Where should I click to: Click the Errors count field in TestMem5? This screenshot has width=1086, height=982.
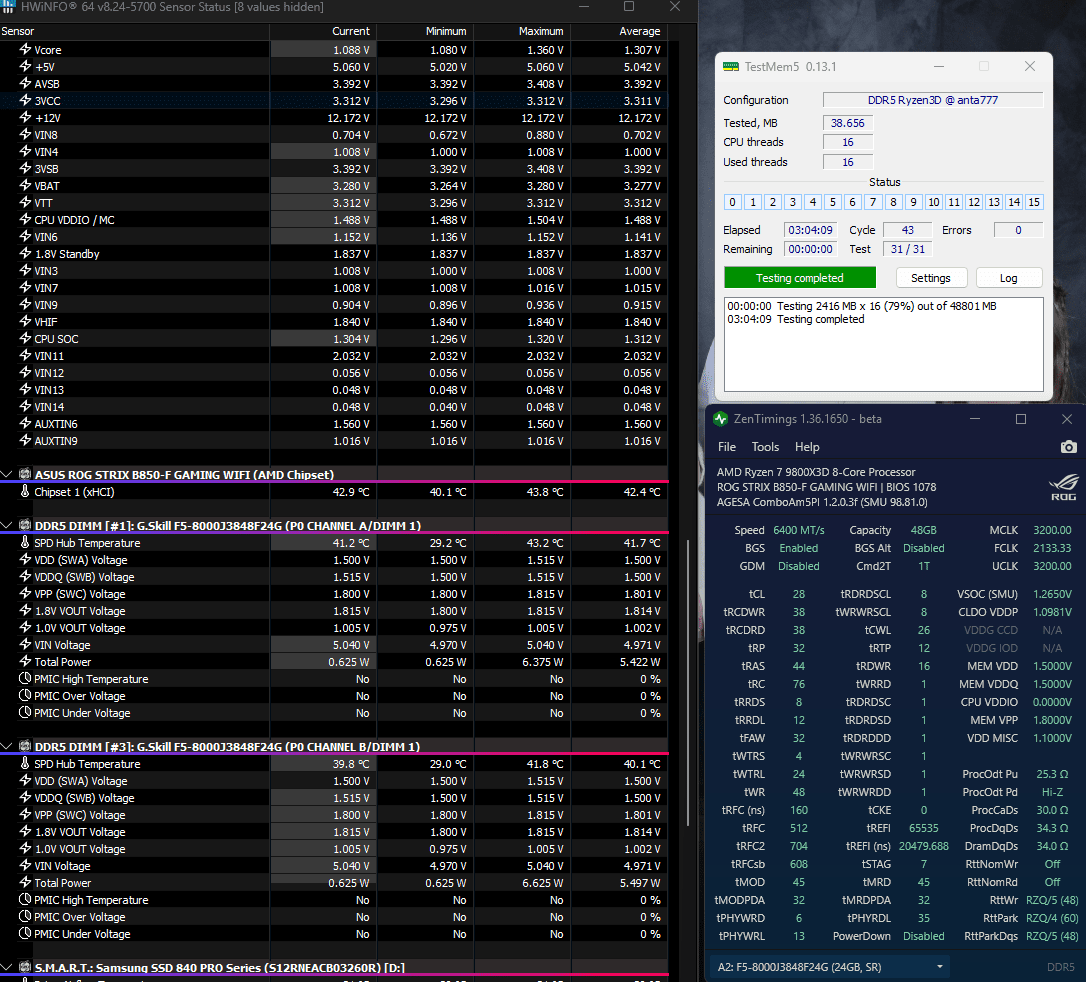click(x=1018, y=230)
